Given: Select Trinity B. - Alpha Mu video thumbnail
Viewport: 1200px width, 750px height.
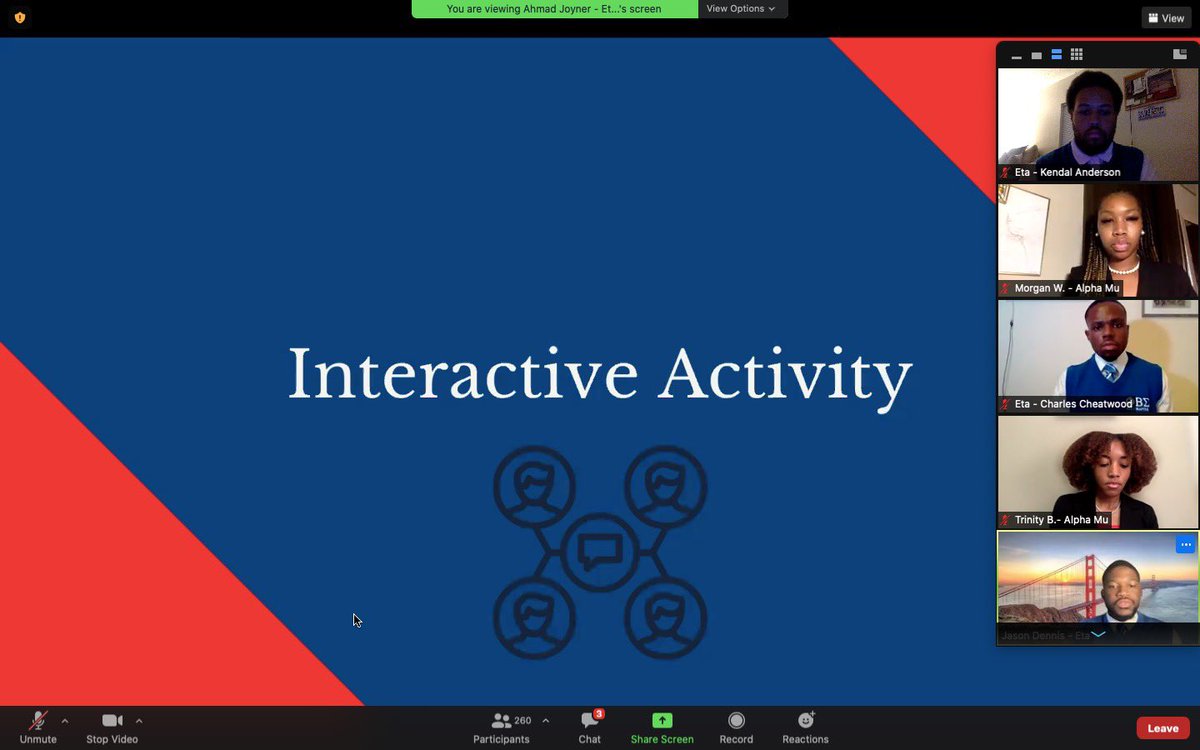Looking at the screenshot, I should point(1098,472).
